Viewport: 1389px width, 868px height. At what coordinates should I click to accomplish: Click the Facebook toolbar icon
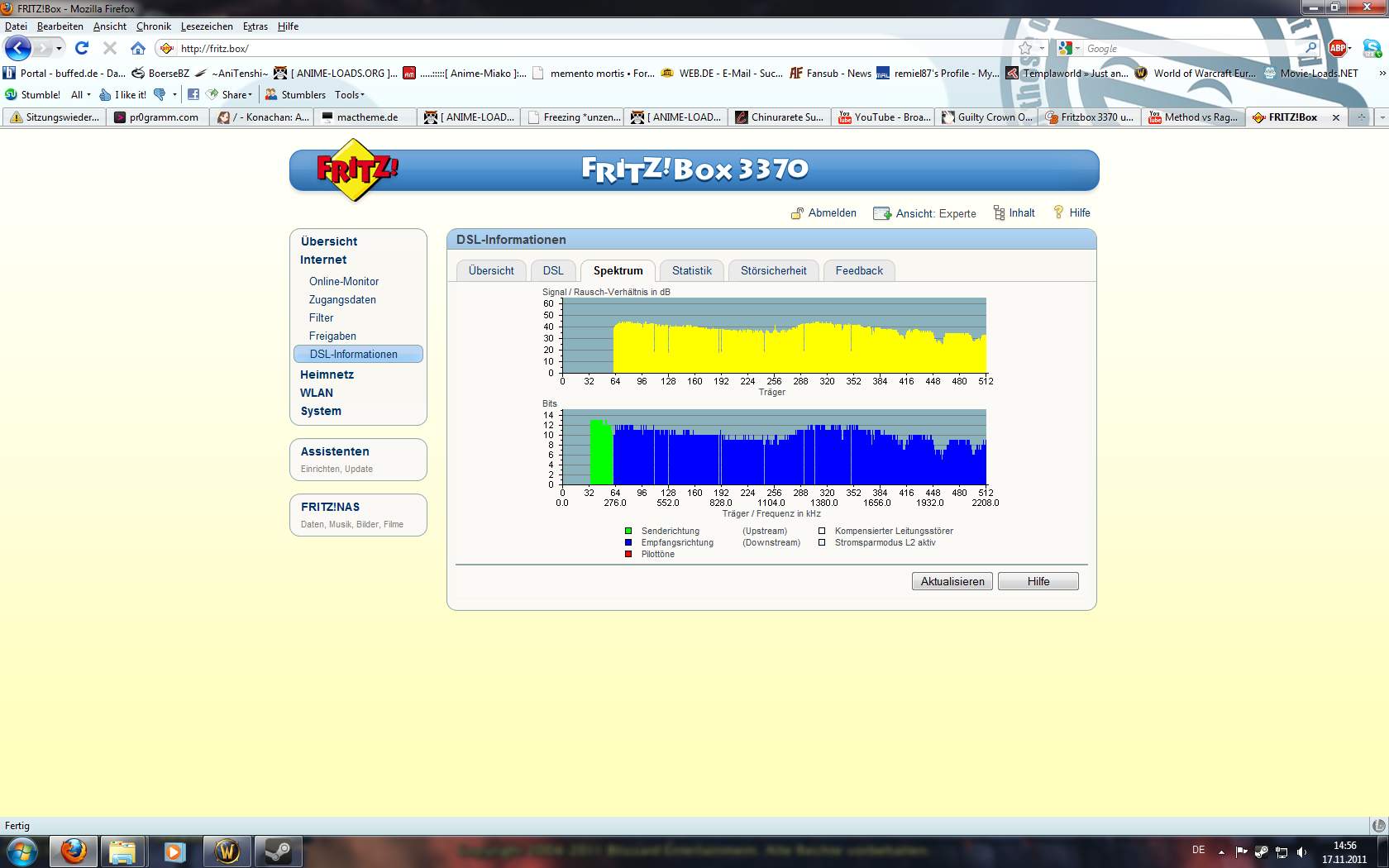point(193,94)
